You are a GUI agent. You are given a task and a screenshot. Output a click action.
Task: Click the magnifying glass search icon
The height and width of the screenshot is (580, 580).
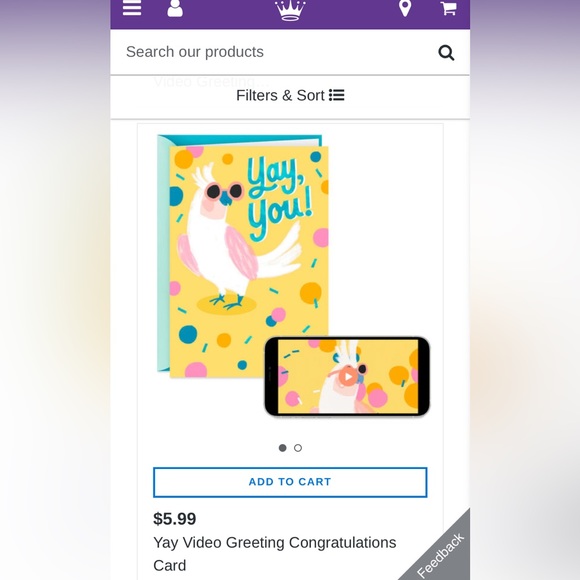pos(446,53)
